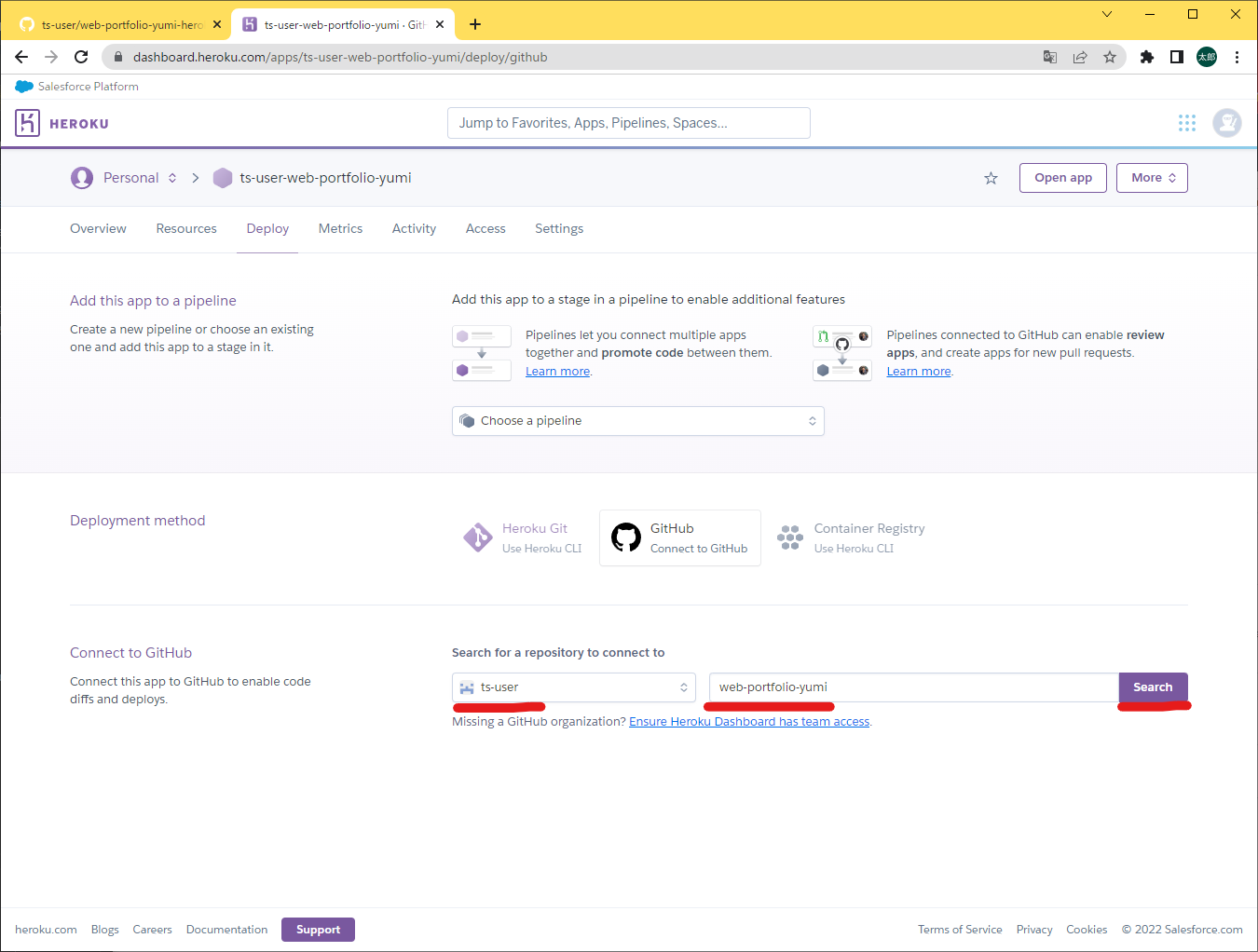1258x952 pixels.
Task: Open the Careers footer link
Action: click(x=152, y=930)
